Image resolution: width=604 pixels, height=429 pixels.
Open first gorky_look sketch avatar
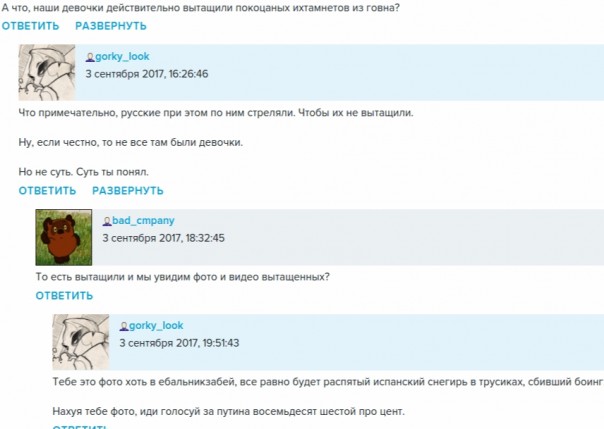[x=47, y=72]
